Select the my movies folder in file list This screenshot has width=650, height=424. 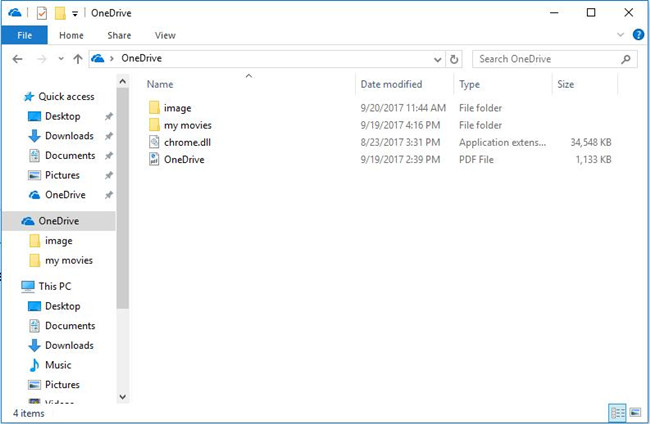[187, 125]
